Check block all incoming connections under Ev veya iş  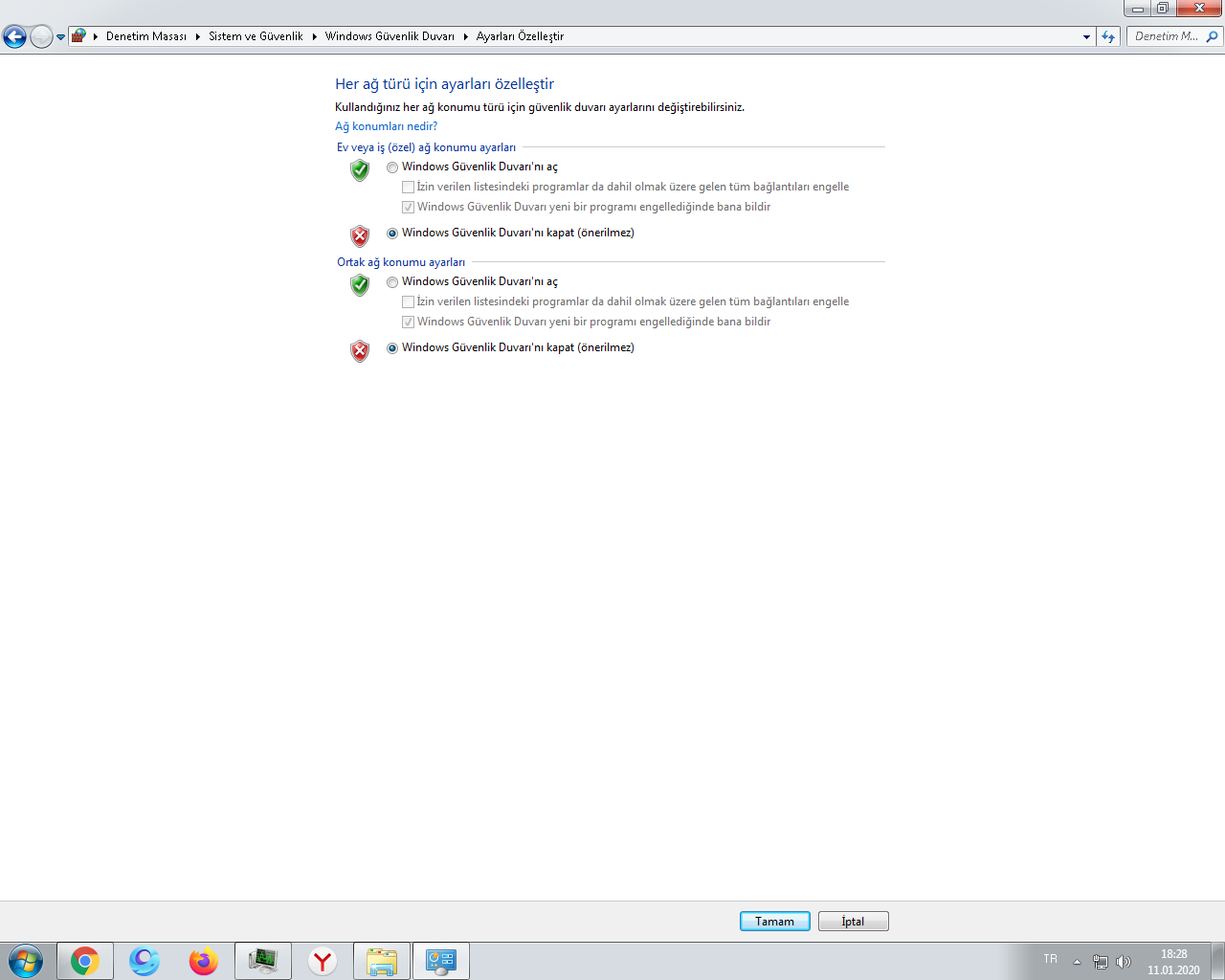click(x=409, y=188)
